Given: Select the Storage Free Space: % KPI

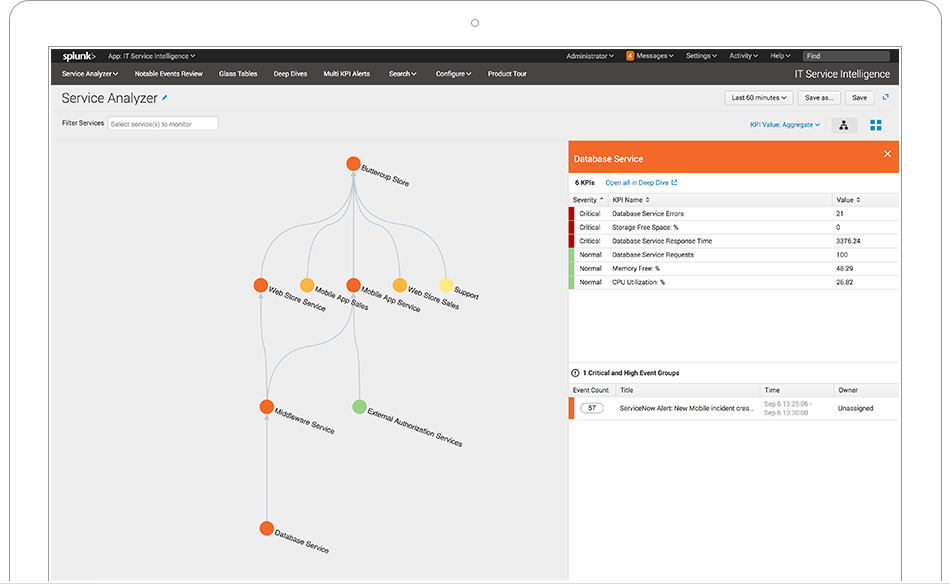Looking at the screenshot, I should tap(733, 227).
